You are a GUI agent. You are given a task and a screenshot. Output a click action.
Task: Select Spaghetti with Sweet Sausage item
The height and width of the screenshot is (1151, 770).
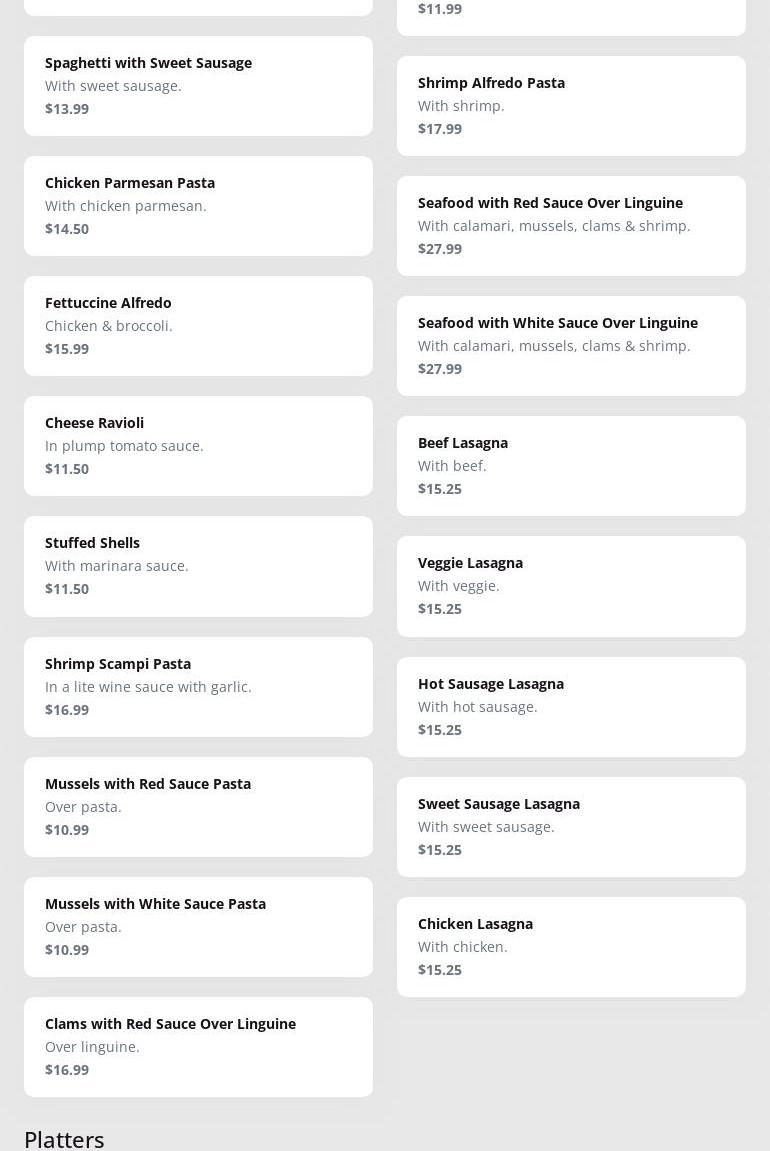(x=198, y=86)
